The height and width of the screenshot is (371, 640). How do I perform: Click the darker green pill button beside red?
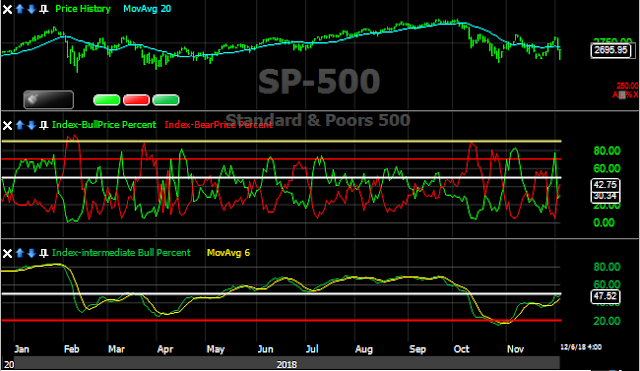point(166,100)
